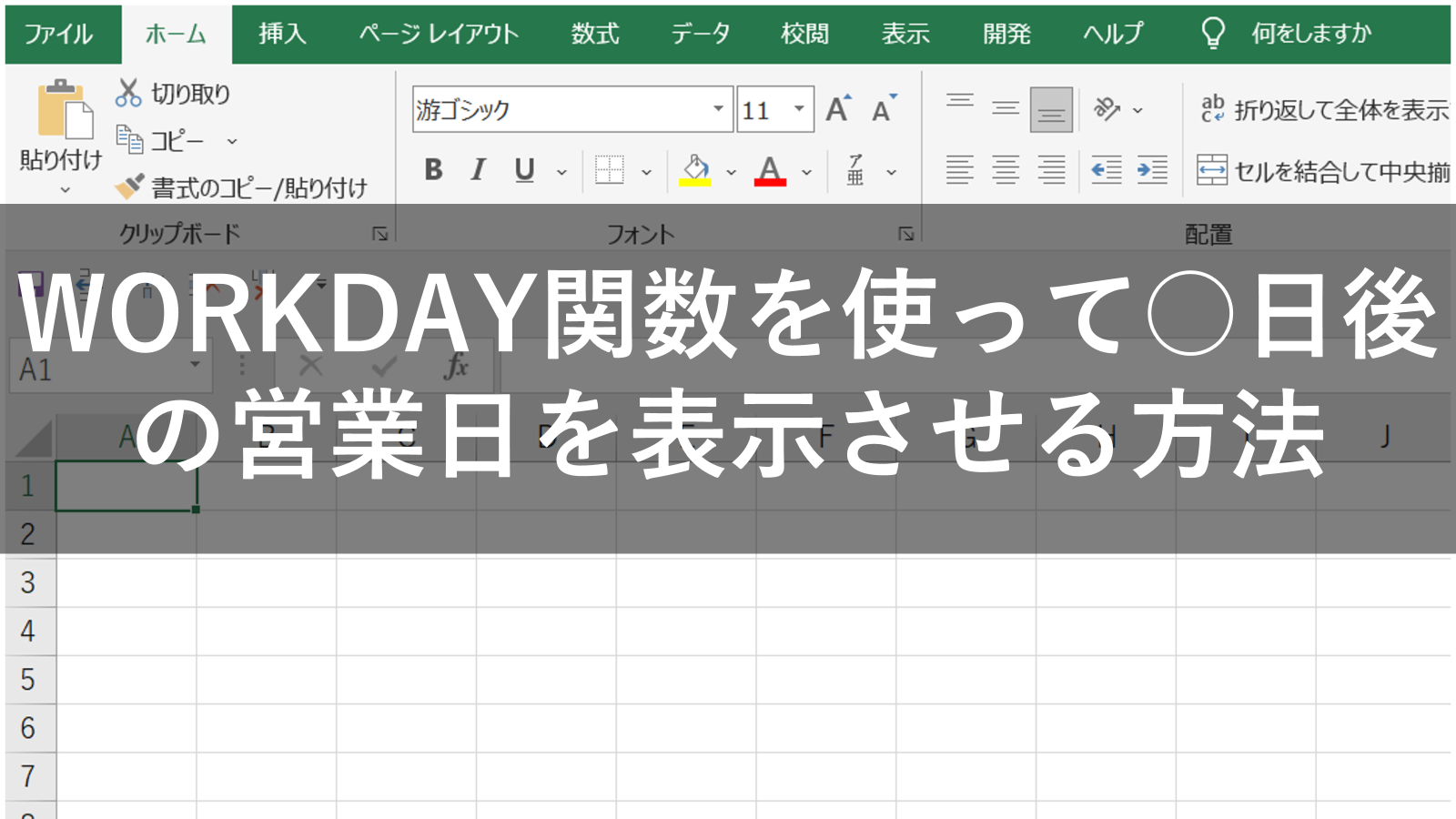Click the text orientation icon
Screen dimensions: 1456x819
point(1107,109)
